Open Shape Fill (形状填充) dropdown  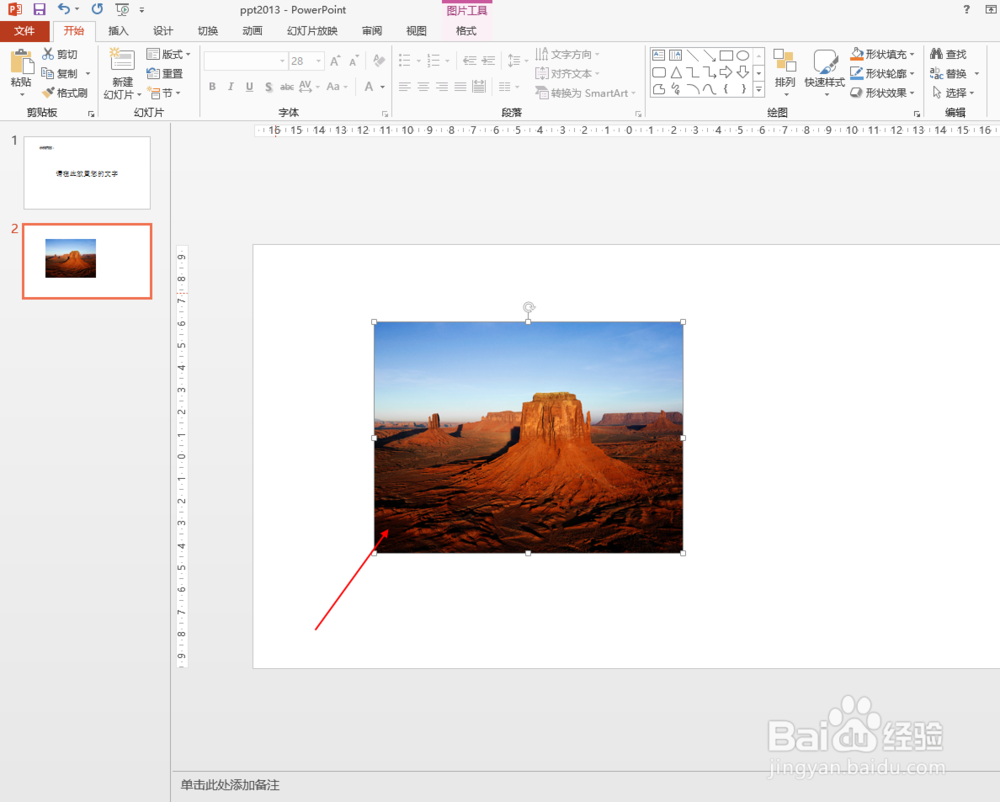click(883, 54)
